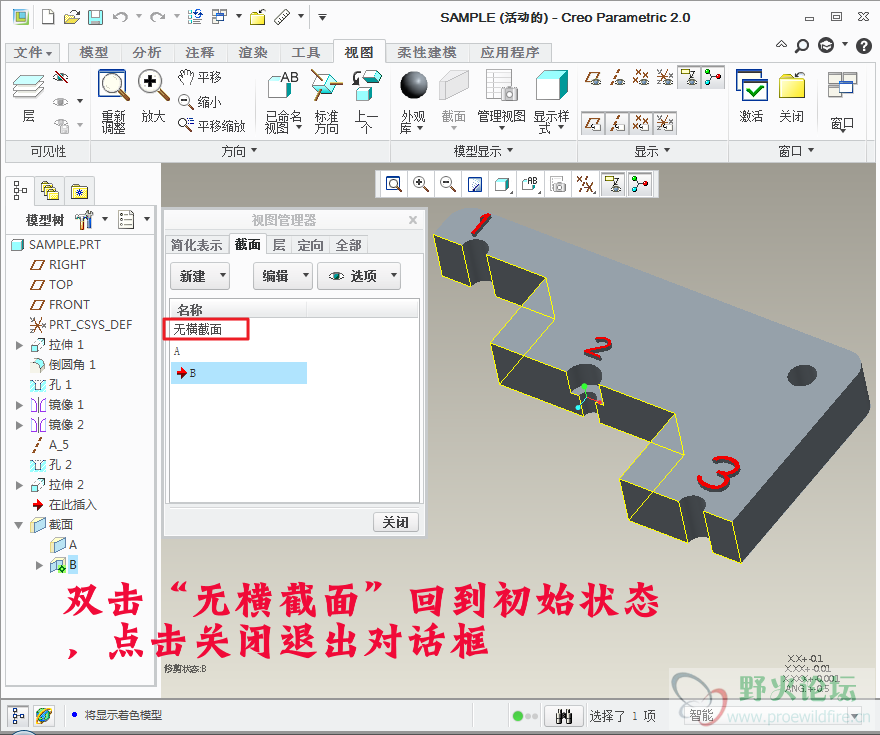Click Zoom Out icon in graphics toolbar

click(448, 184)
